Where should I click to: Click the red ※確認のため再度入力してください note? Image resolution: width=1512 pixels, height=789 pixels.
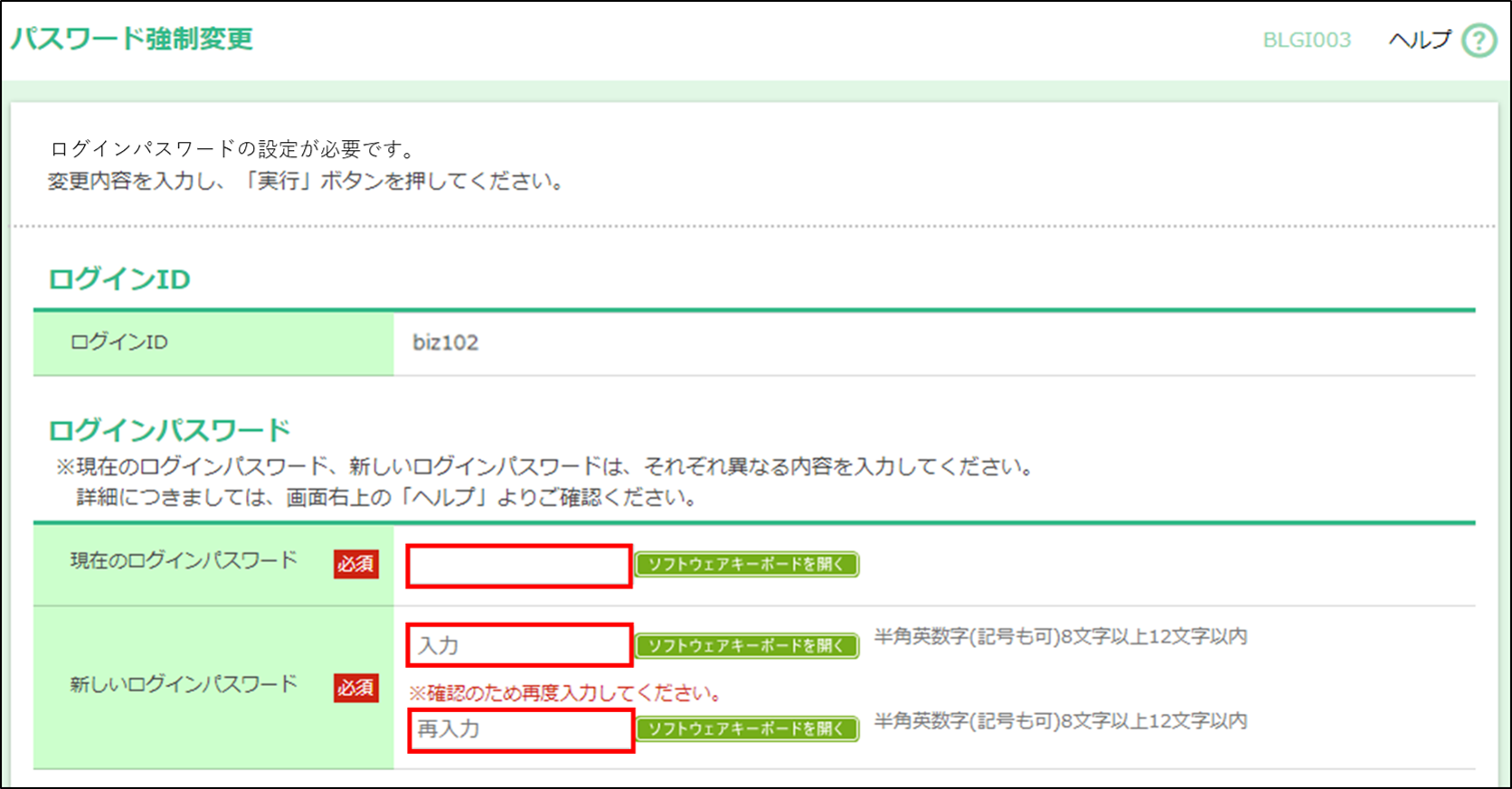pos(566,693)
